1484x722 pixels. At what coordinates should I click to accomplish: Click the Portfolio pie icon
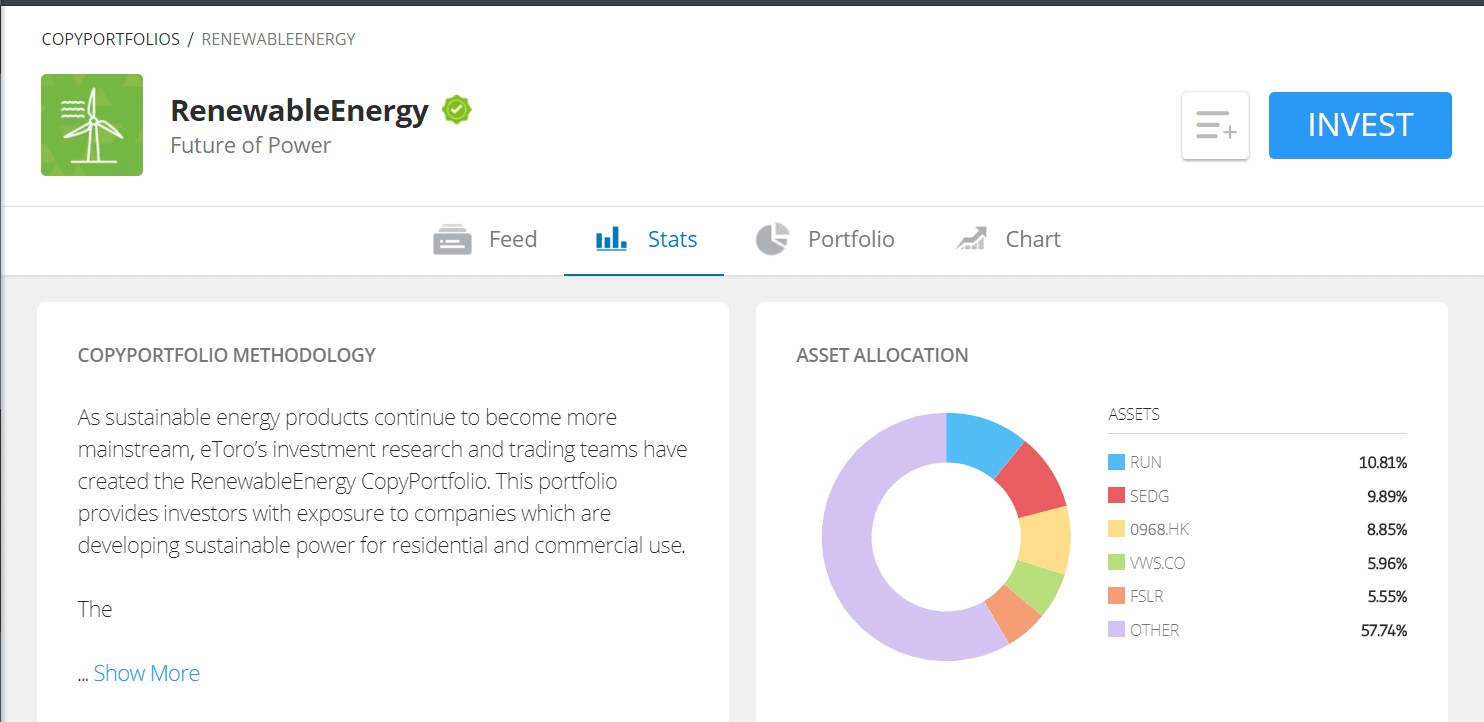[771, 239]
